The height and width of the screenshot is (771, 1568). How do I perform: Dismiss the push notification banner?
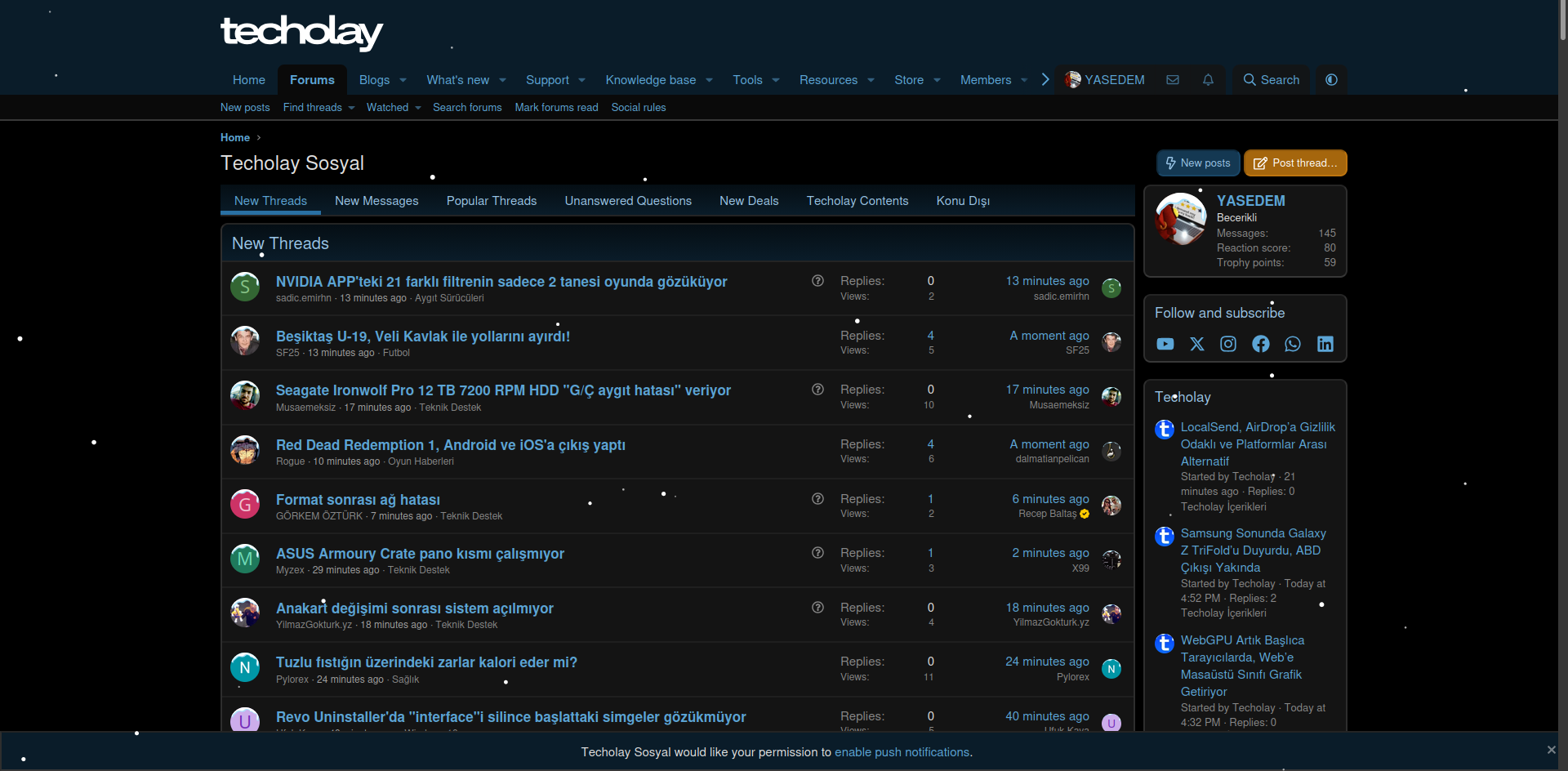[x=1551, y=750]
